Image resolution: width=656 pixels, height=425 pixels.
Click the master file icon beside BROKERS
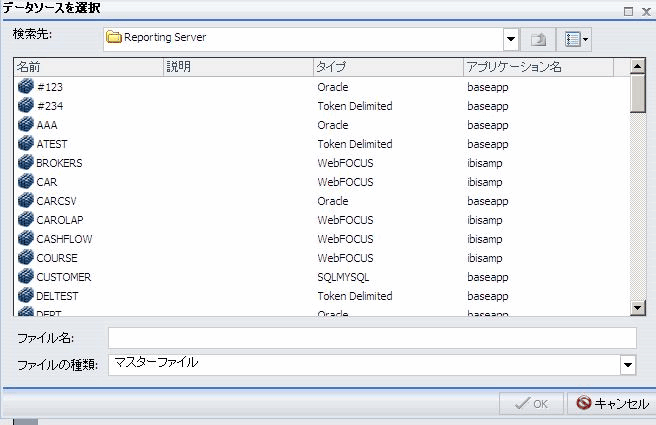pyautogui.click(x=26, y=162)
